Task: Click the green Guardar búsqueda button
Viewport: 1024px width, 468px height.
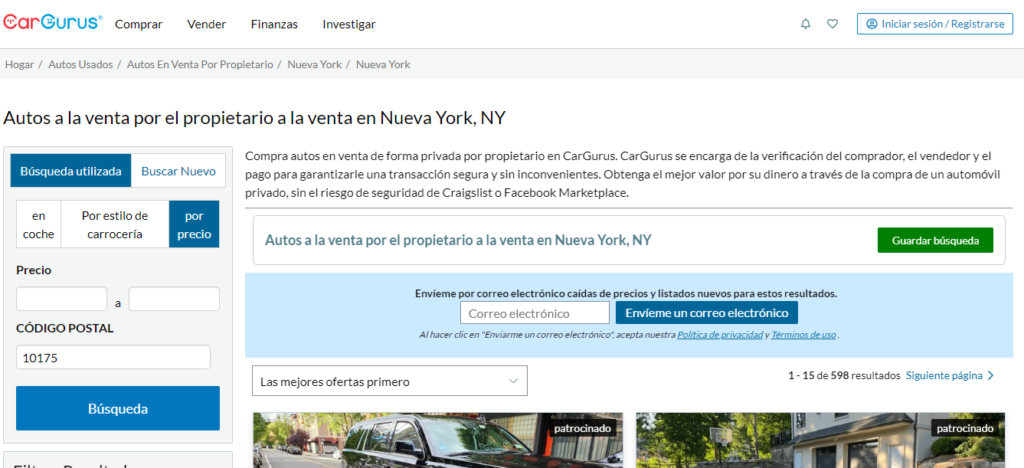Action: click(x=935, y=240)
